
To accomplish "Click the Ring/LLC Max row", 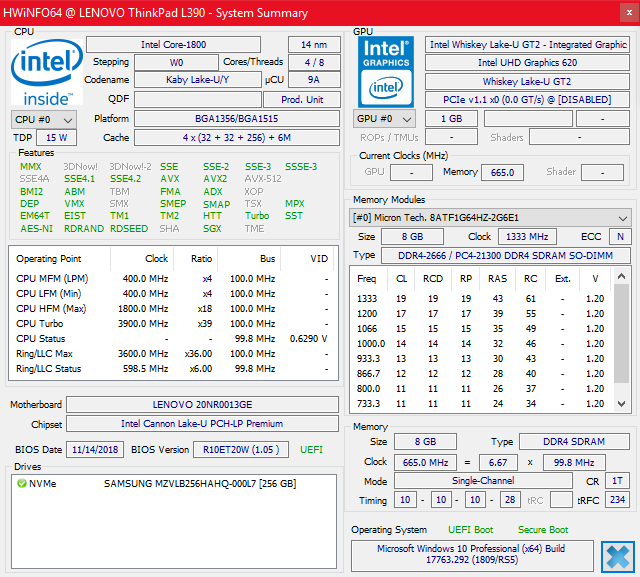I will 173,353.
